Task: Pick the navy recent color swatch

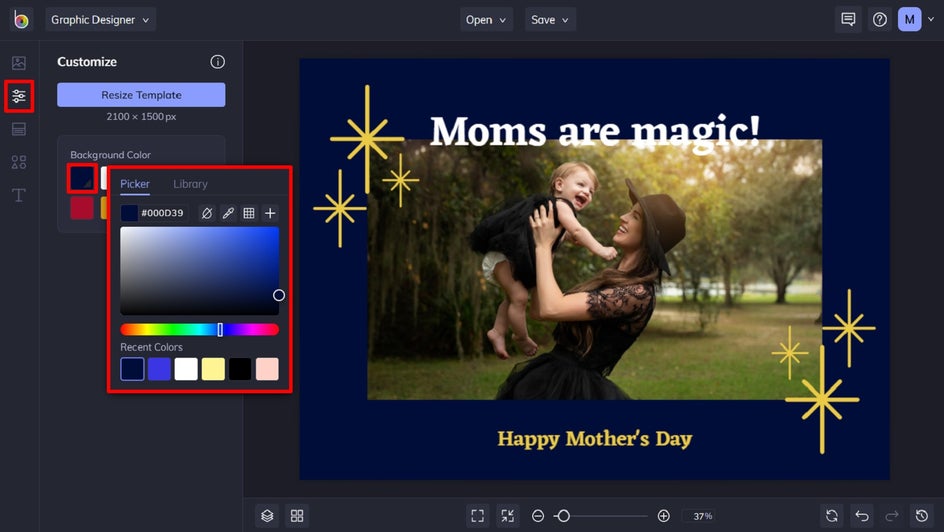Action: tap(132, 369)
